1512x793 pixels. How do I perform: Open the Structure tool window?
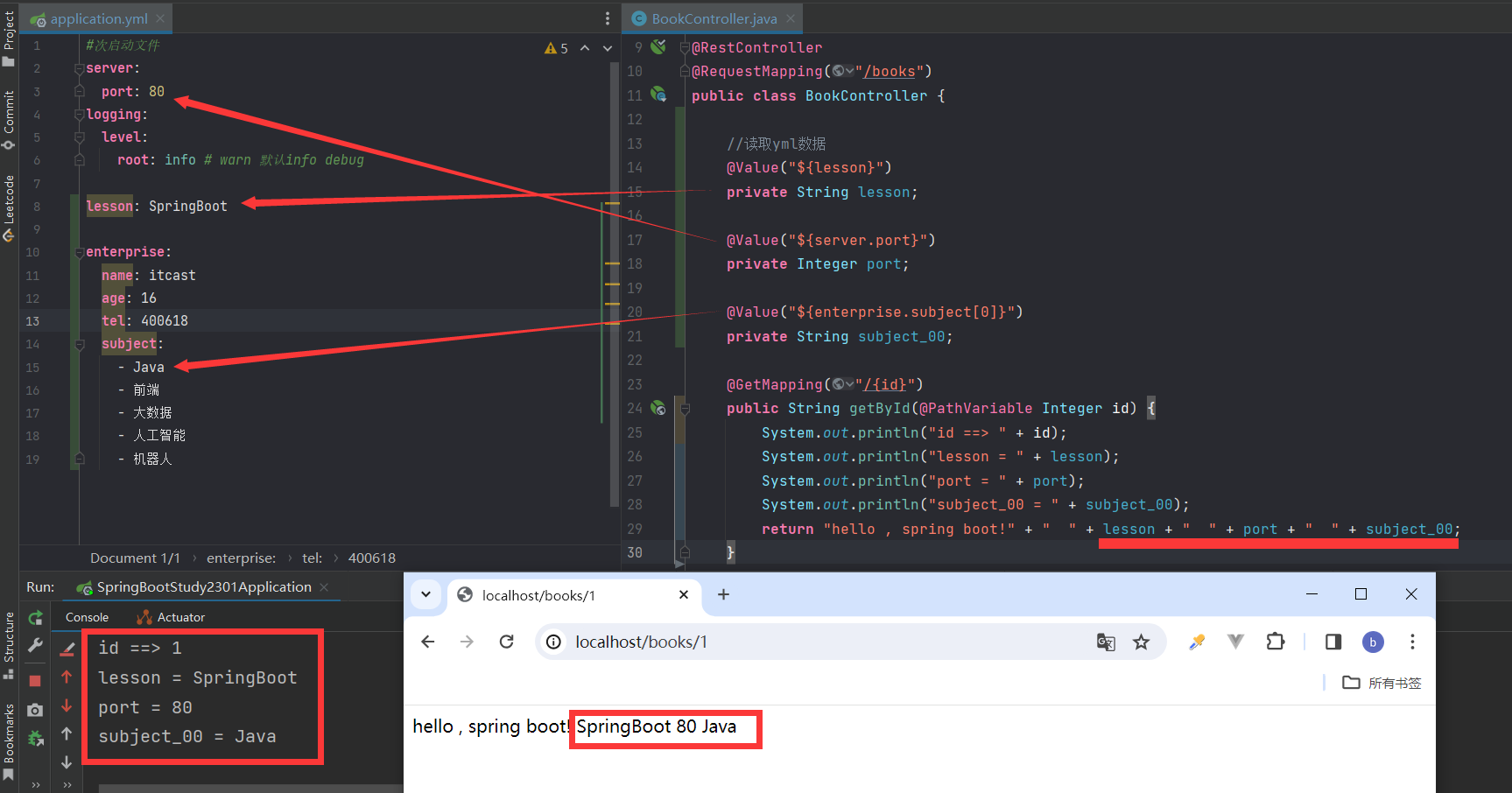click(x=9, y=645)
